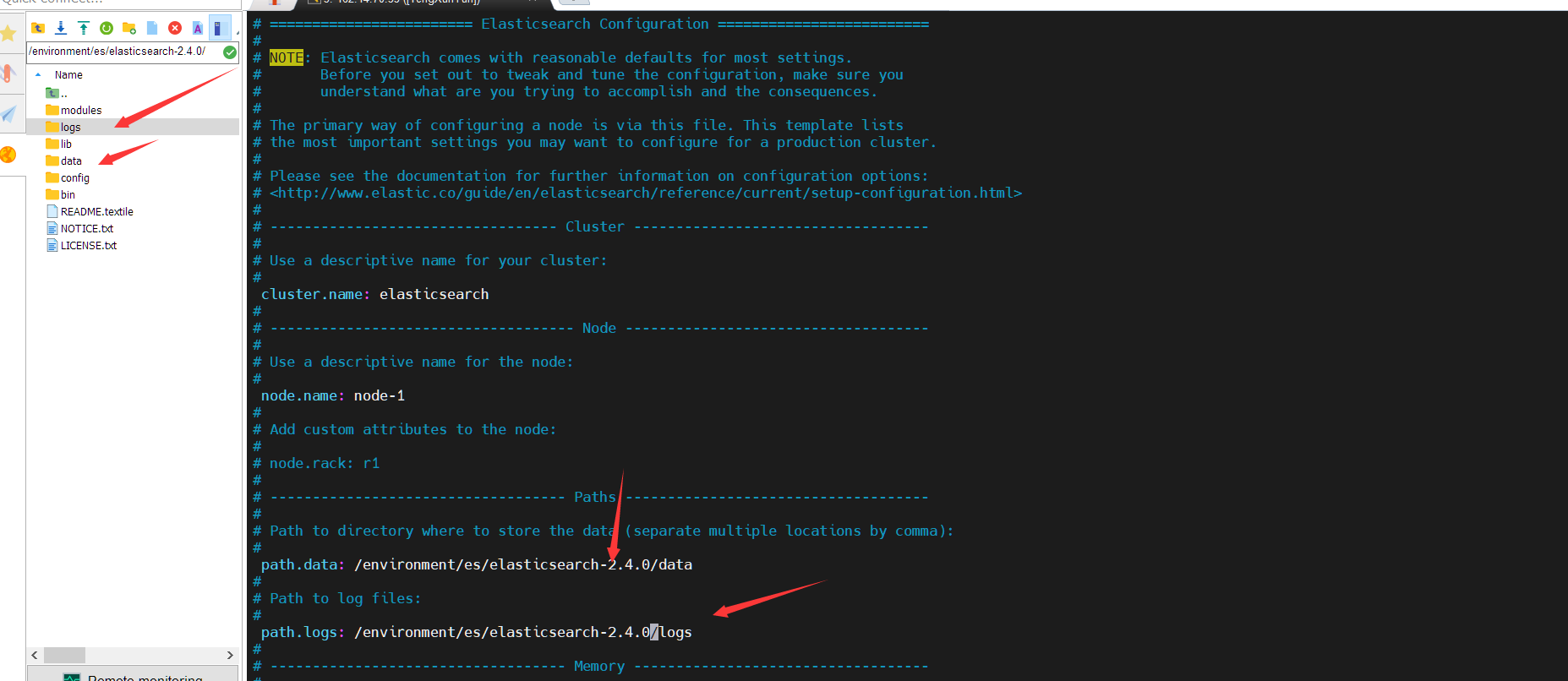
Task: Select the lib folder
Action: point(59,144)
